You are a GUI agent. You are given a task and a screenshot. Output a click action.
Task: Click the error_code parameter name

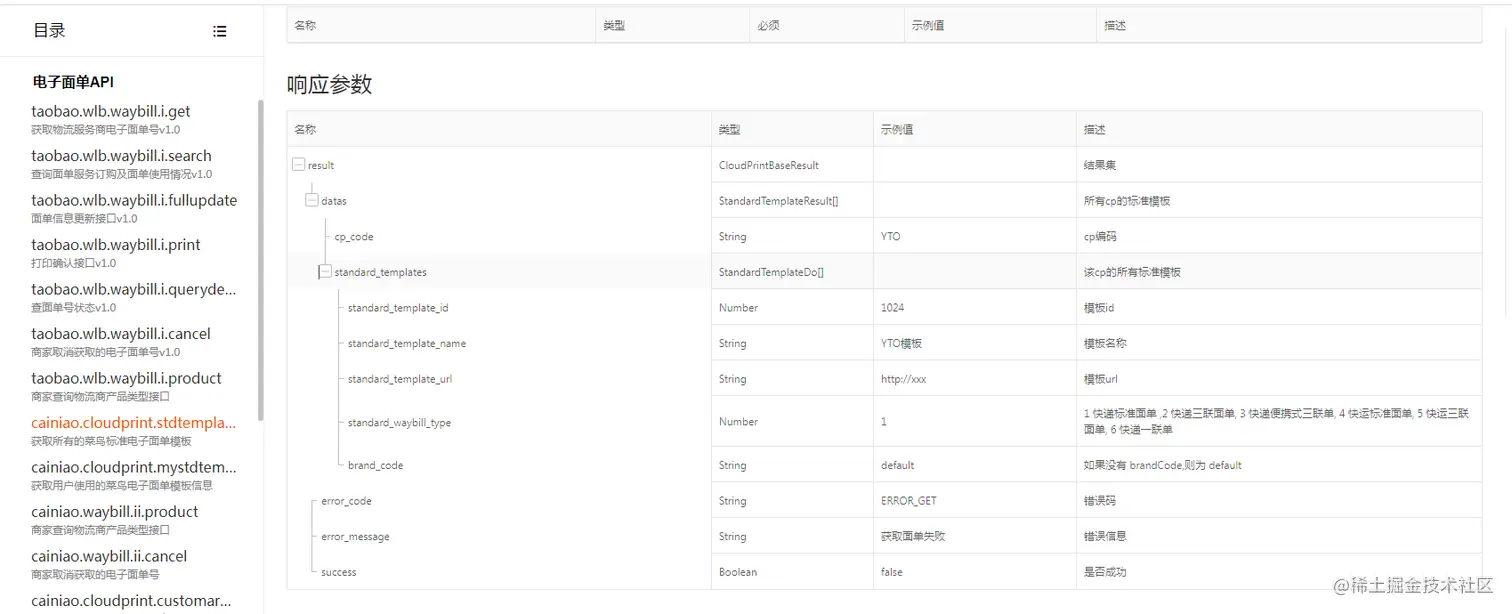(x=346, y=501)
